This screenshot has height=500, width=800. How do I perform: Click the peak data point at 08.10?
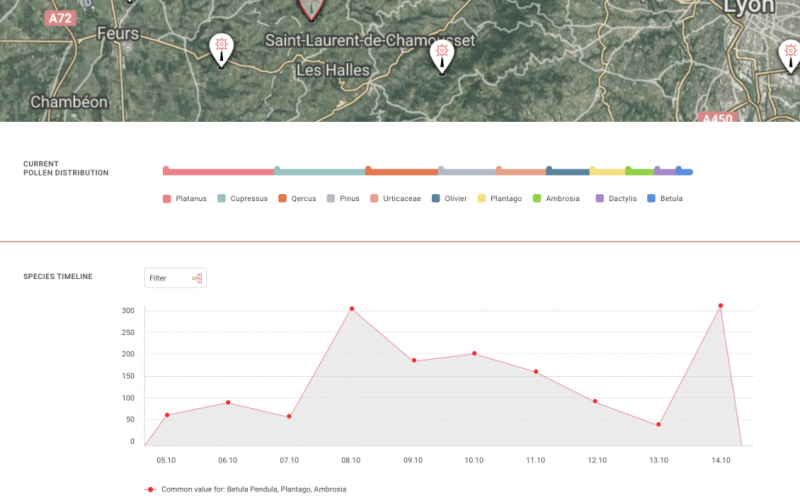click(351, 309)
